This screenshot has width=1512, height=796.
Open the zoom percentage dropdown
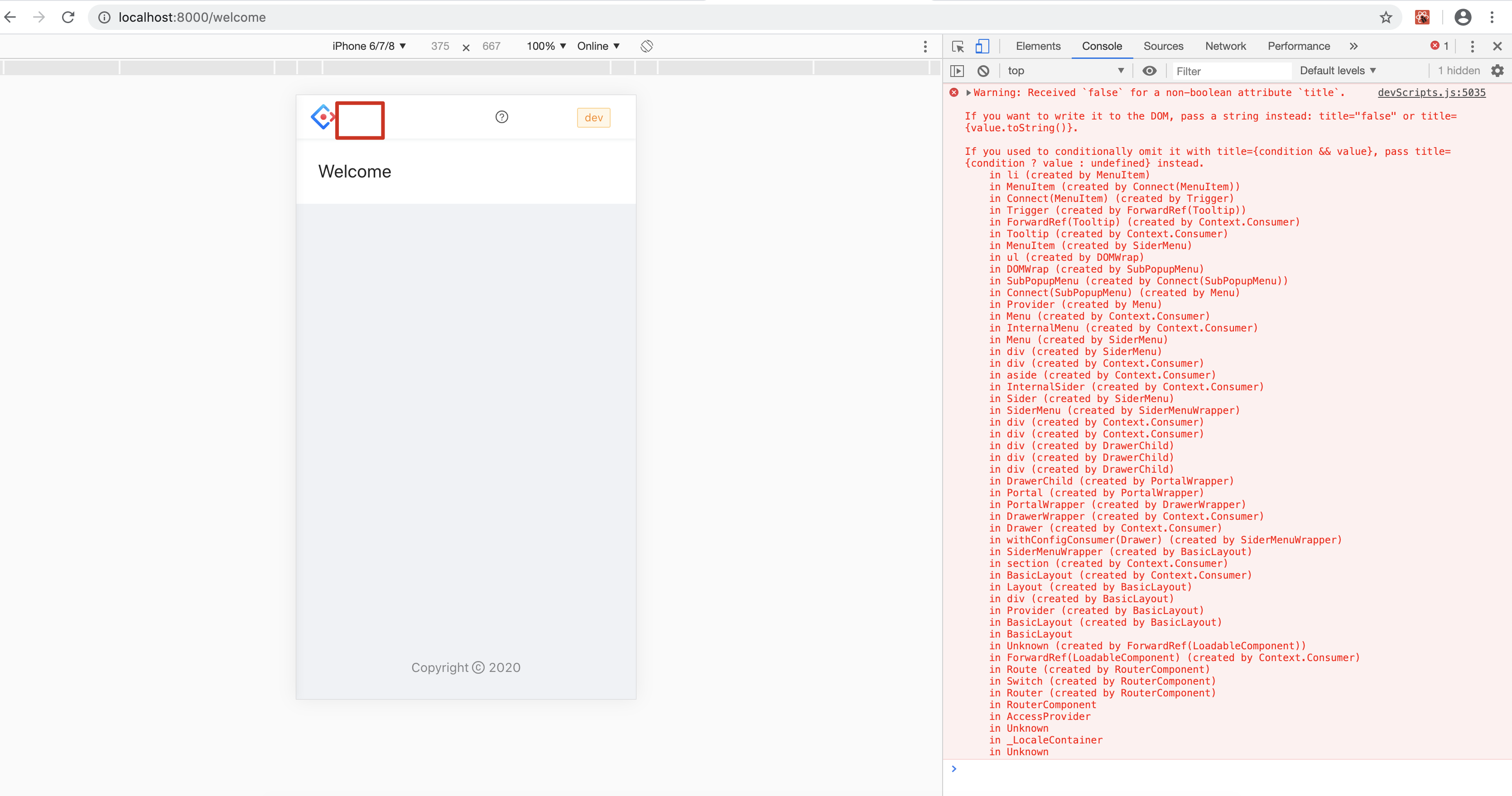pos(545,46)
